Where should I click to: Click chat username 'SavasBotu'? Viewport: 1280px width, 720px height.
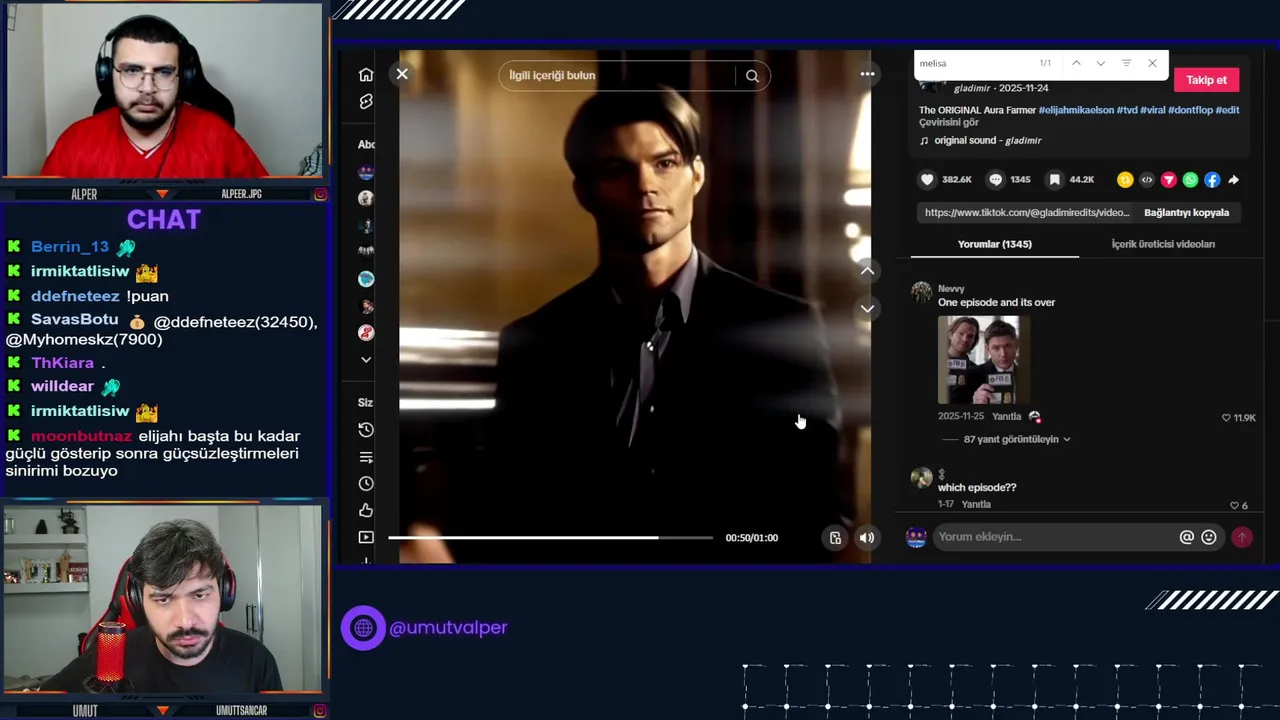74,320
